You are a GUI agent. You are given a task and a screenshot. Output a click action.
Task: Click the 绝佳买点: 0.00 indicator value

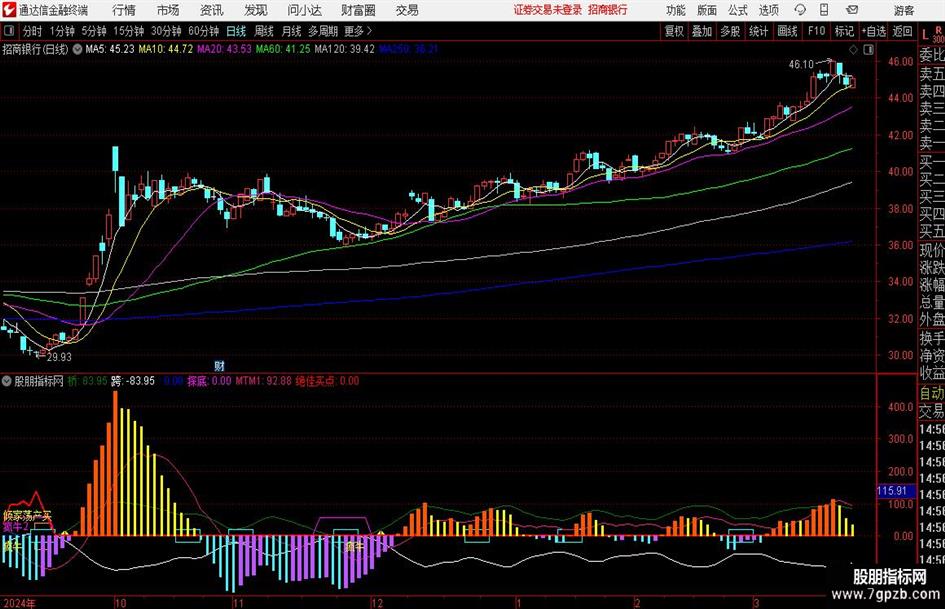(327, 381)
